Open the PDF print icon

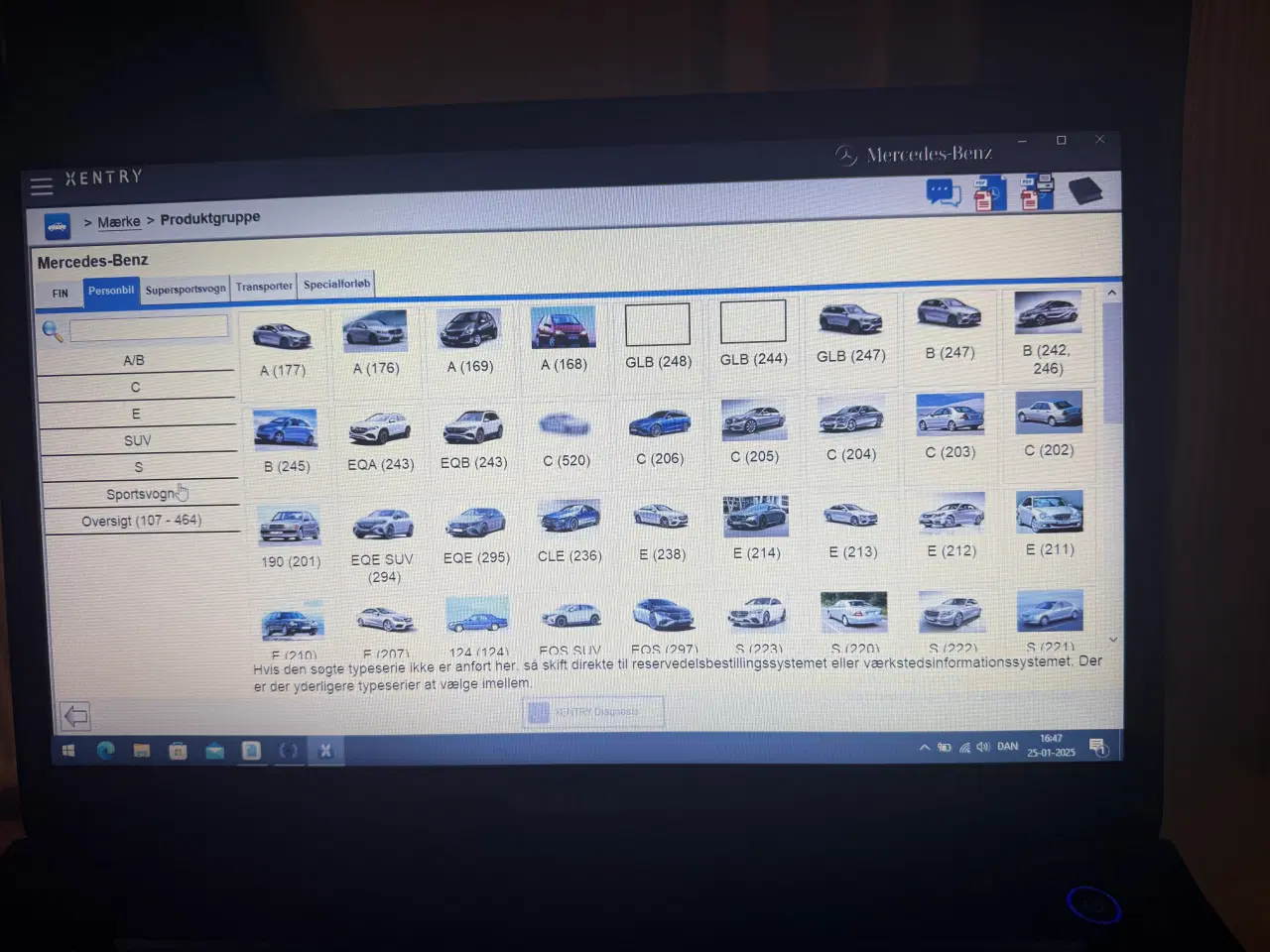[x=1037, y=191]
